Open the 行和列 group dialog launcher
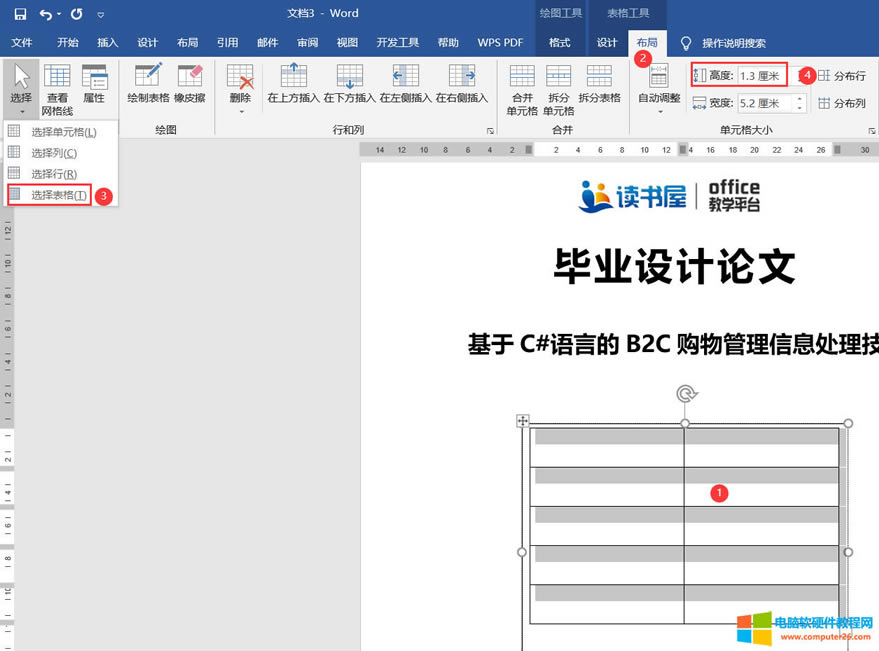Viewport: 879px width, 651px height. pyautogui.click(x=489, y=131)
